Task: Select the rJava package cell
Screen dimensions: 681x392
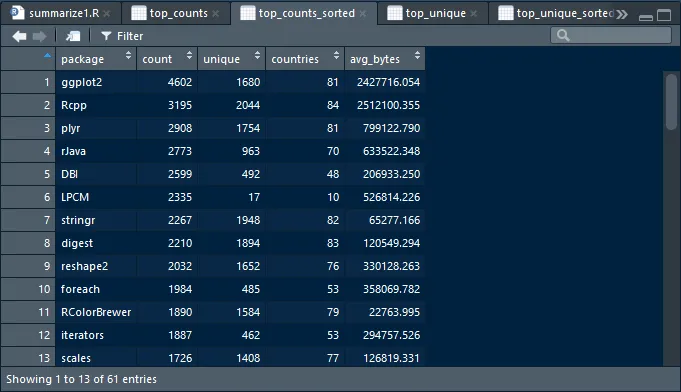Action: [96, 151]
